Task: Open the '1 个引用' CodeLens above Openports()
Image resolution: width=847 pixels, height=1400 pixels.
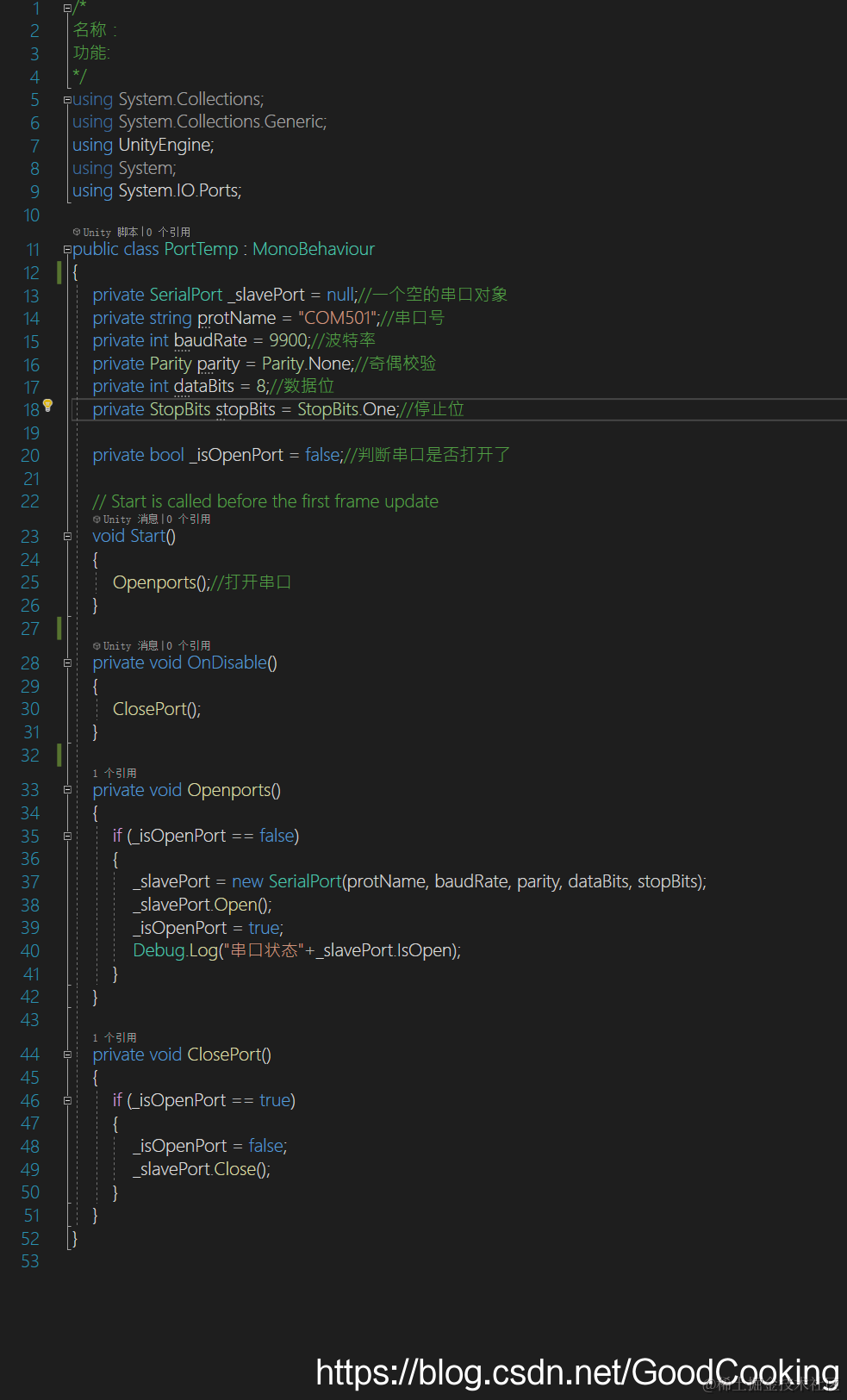Action: pyautogui.click(x=115, y=773)
